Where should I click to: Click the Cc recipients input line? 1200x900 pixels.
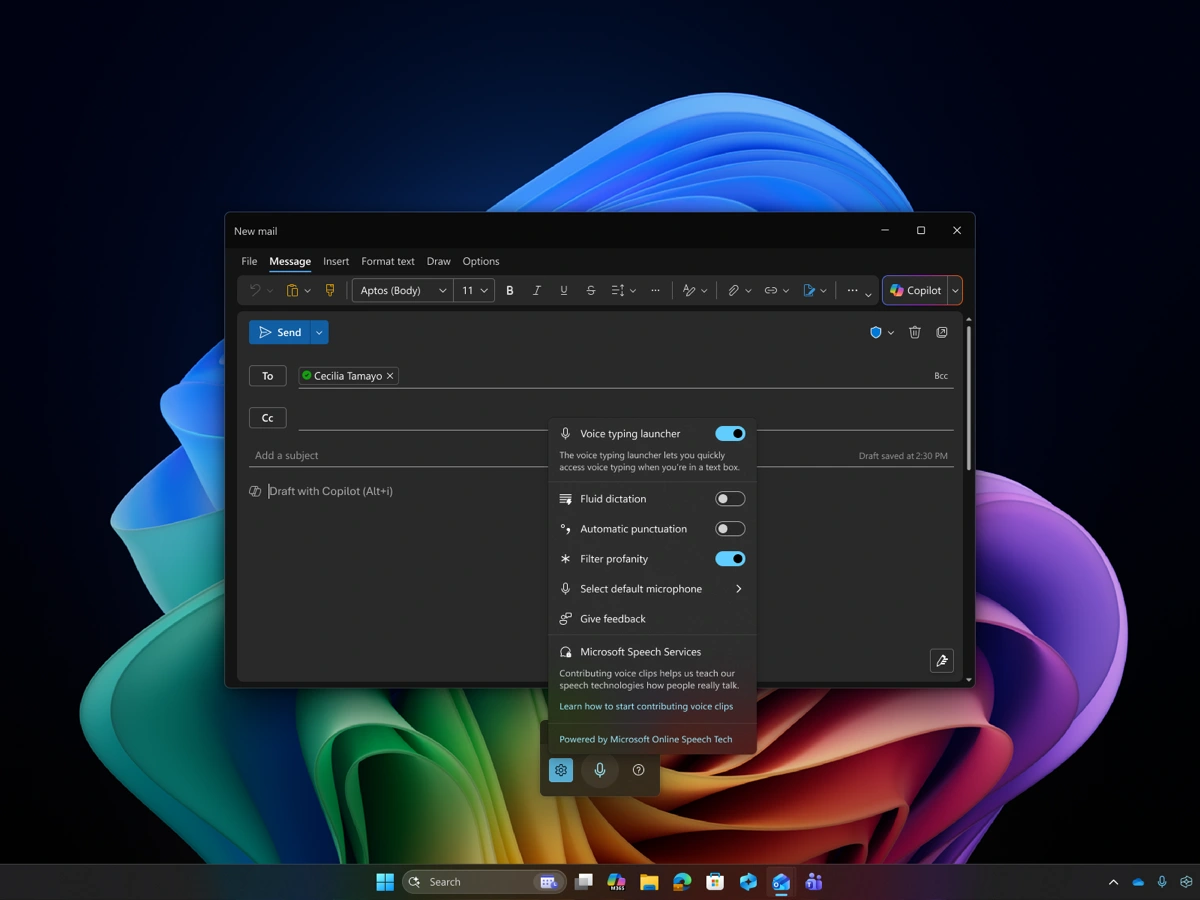coord(625,418)
